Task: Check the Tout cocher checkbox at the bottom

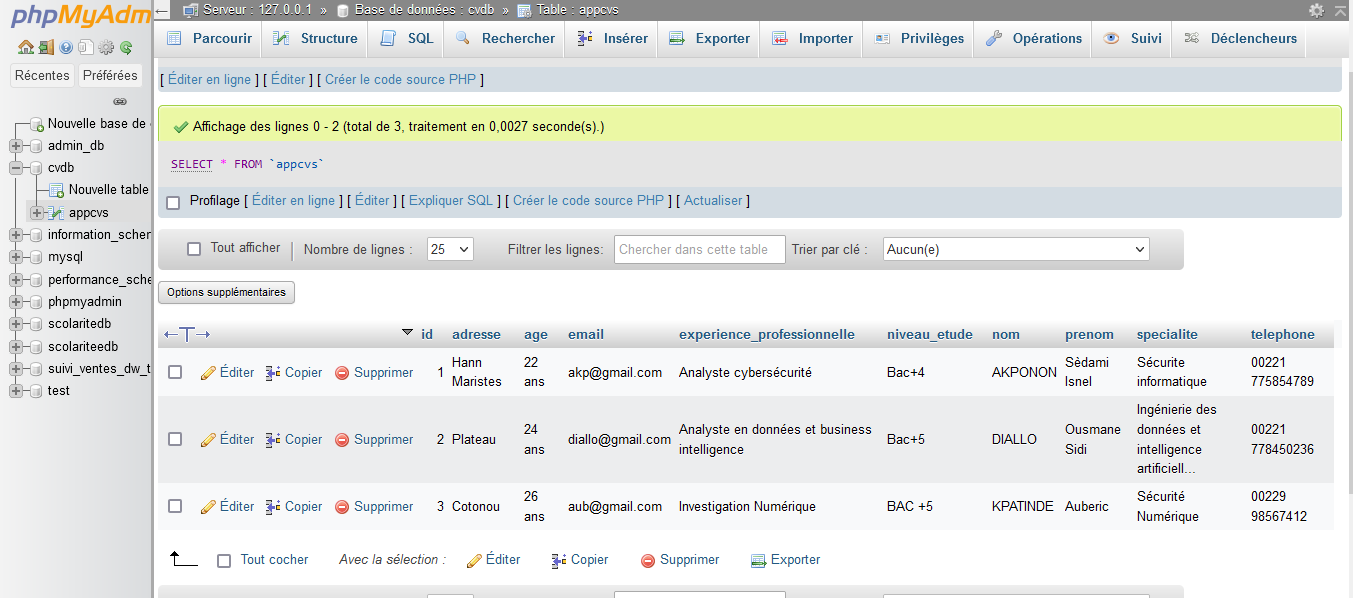Action: pyautogui.click(x=224, y=559)
